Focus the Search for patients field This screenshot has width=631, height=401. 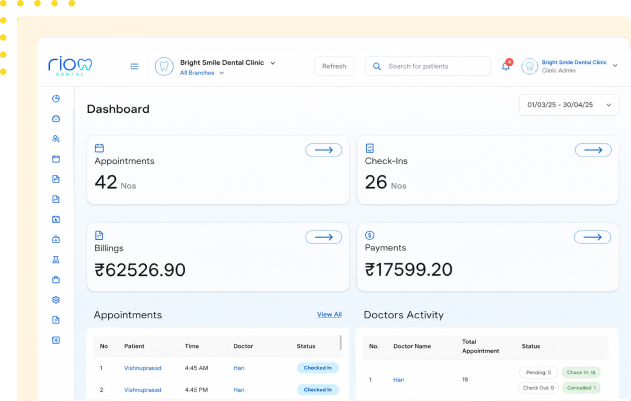point(427,66)
